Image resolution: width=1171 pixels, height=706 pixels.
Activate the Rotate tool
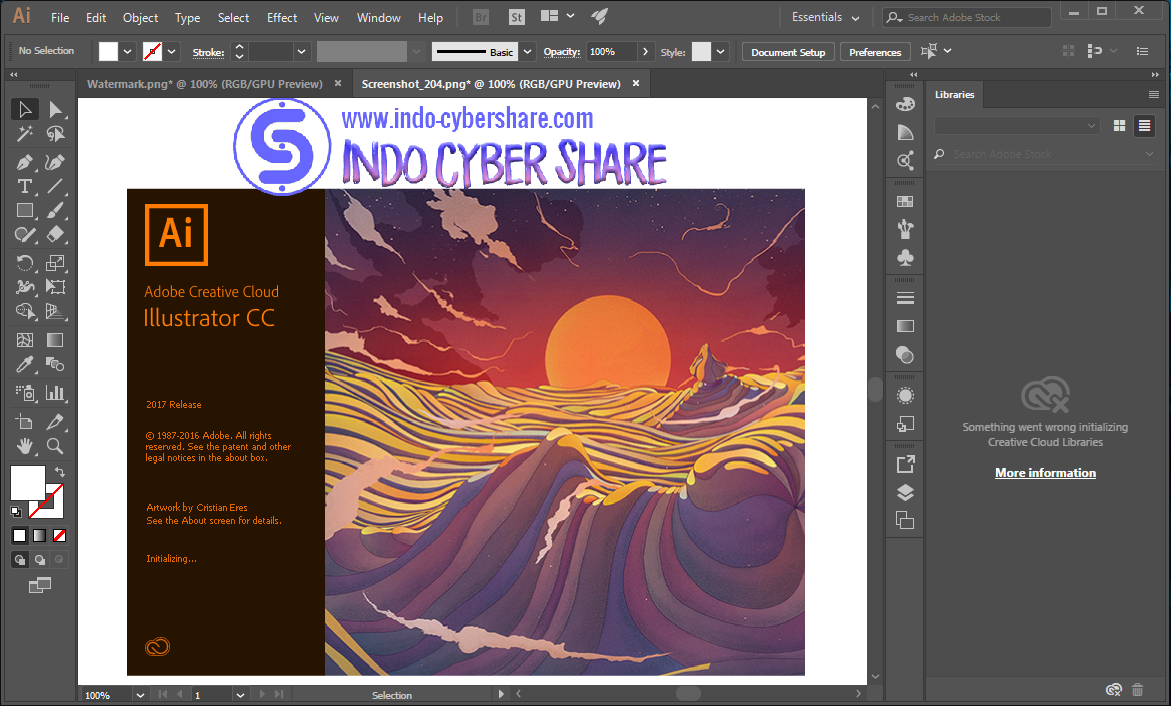tap(25, 263)
